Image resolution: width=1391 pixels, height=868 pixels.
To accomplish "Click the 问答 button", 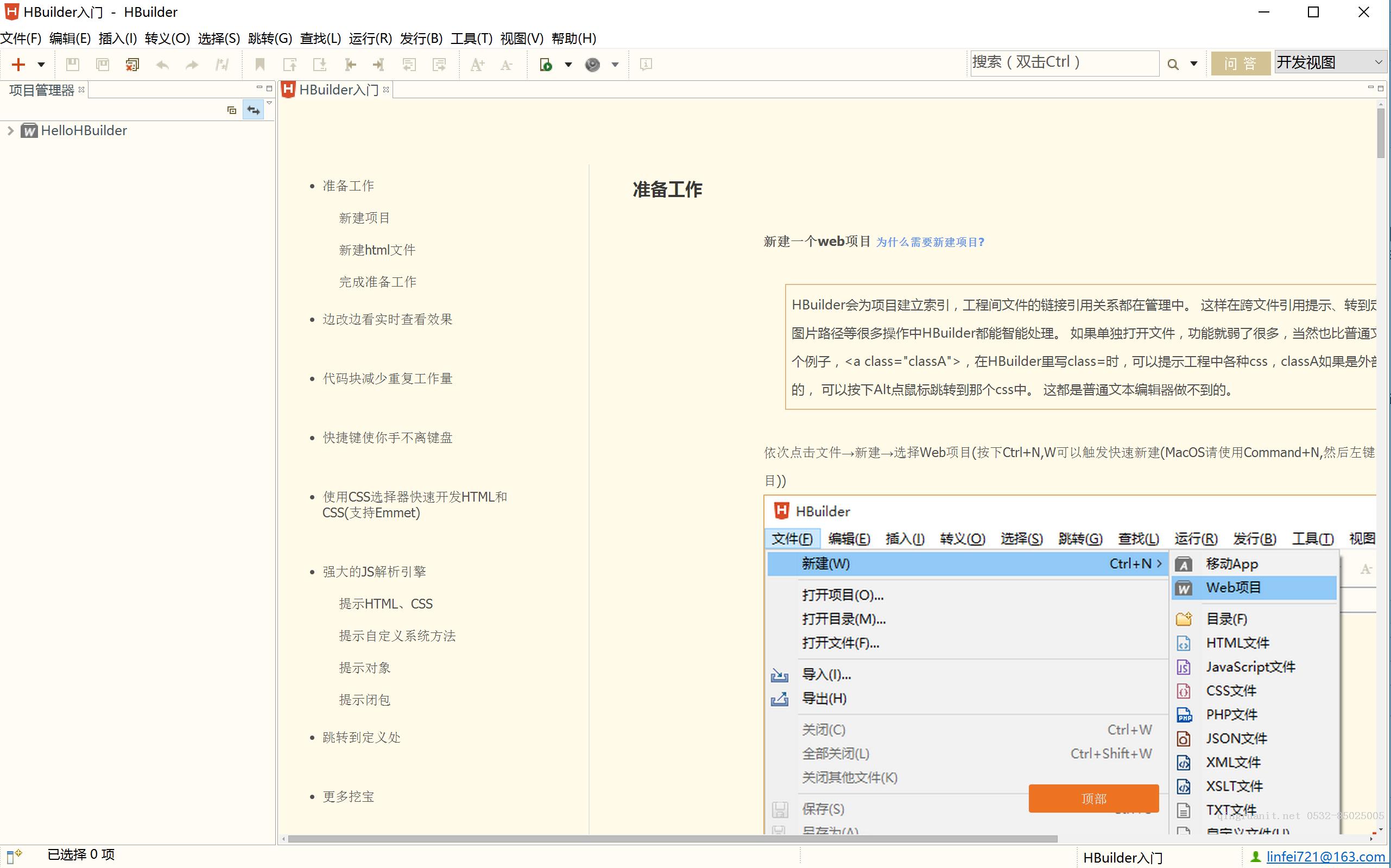I will click(1240, 63).
